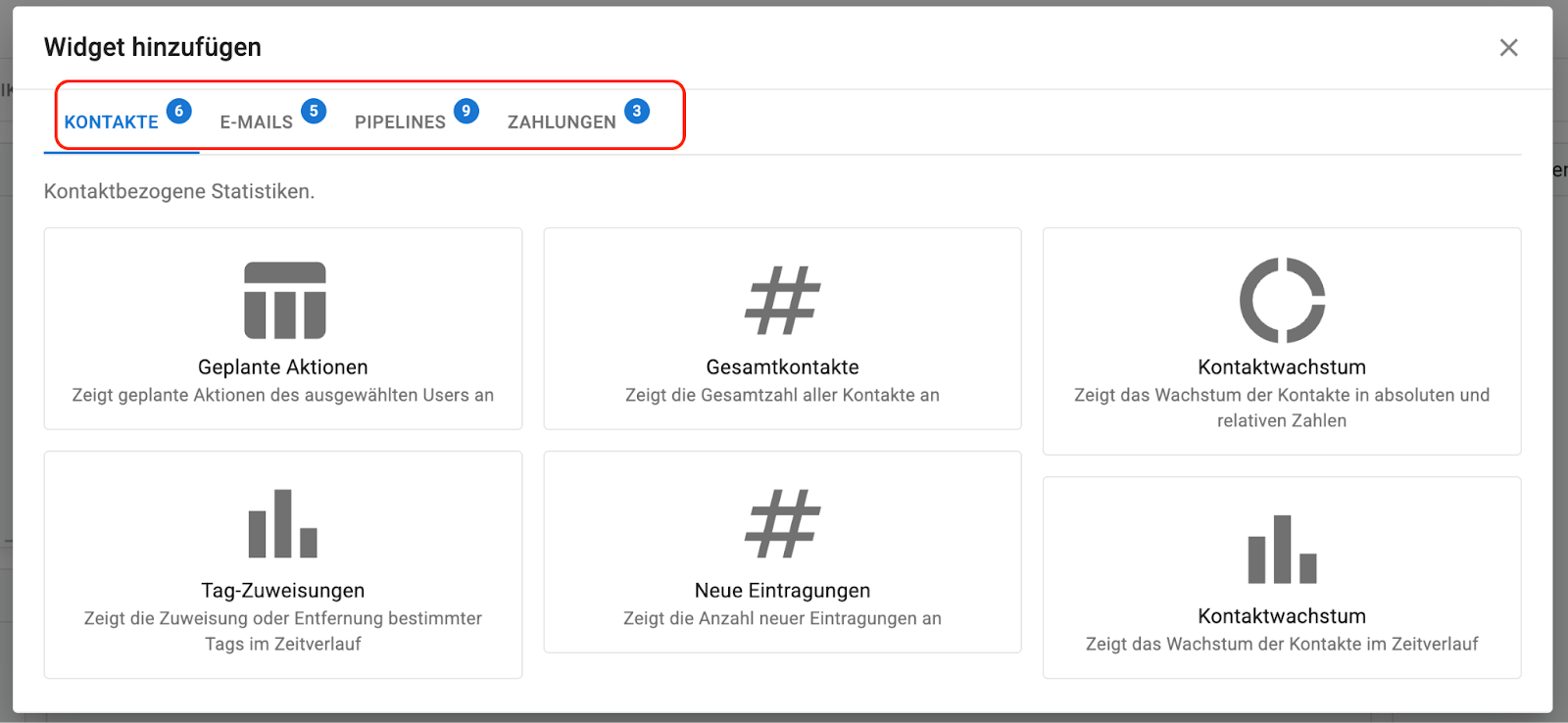
Task: Click the bar chart icon above lower Kontaktwachstum
Action: (1282, 549)
